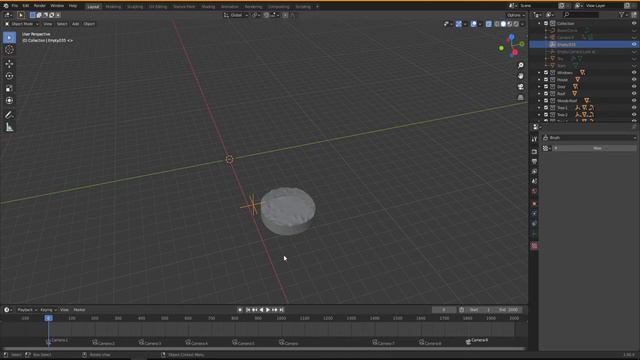Screen dimensions: 640x360
Task: Select material preview shading mode
Action: pyautogui.click(x=509, y=24)
